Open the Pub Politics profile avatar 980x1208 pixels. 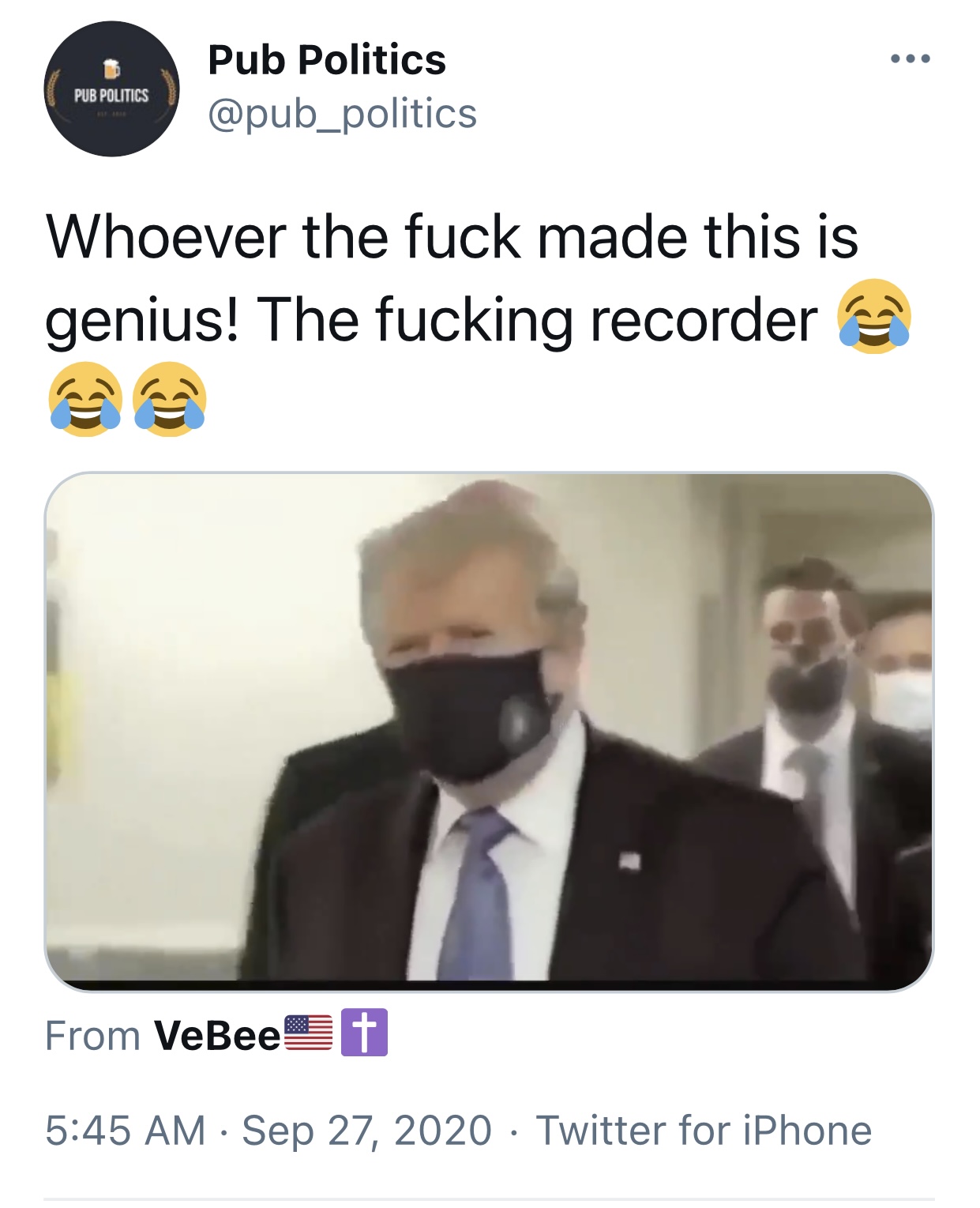click(x=111, y=88)
